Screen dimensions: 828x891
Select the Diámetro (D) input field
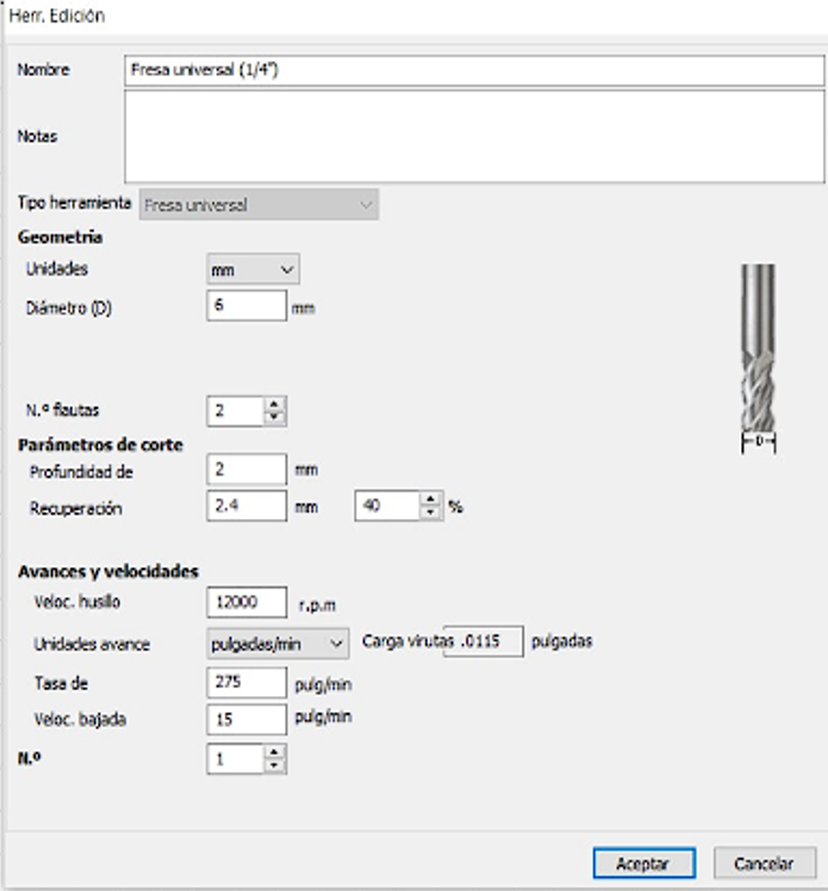coord(247,306)
